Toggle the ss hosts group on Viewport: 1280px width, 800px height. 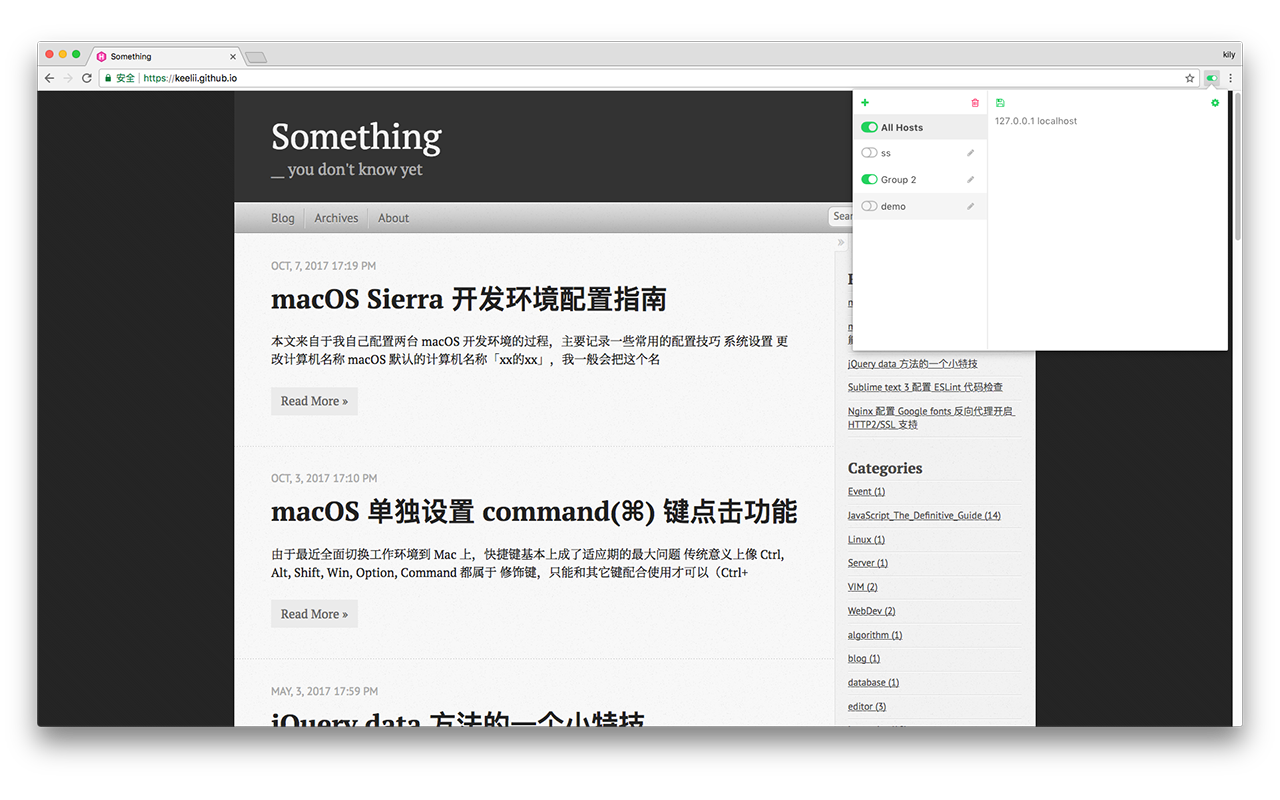tap(869, 152)
